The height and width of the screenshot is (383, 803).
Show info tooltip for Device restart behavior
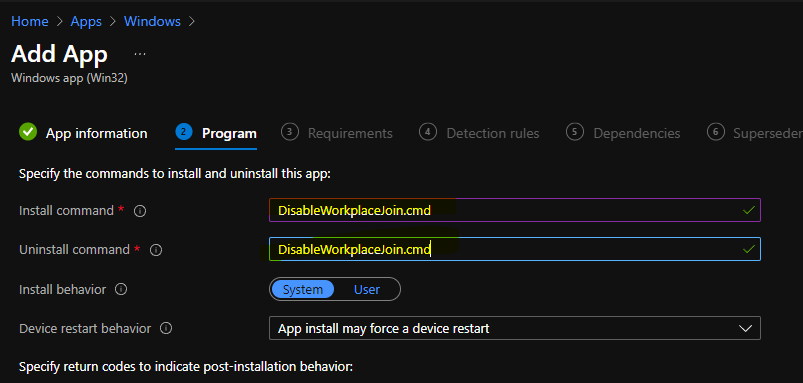(166, 328)
